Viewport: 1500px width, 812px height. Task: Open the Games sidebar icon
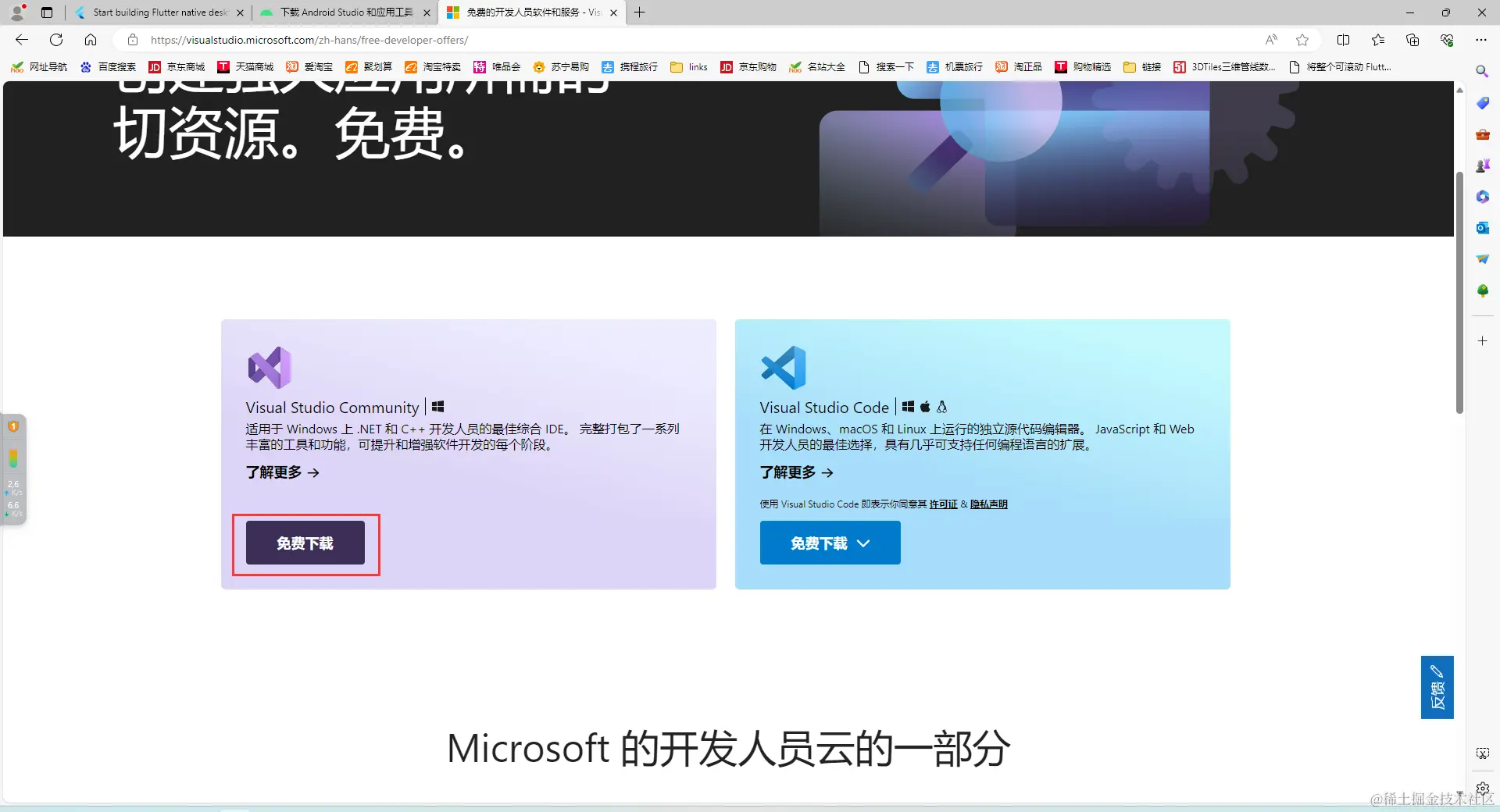tap(1482, 165)
